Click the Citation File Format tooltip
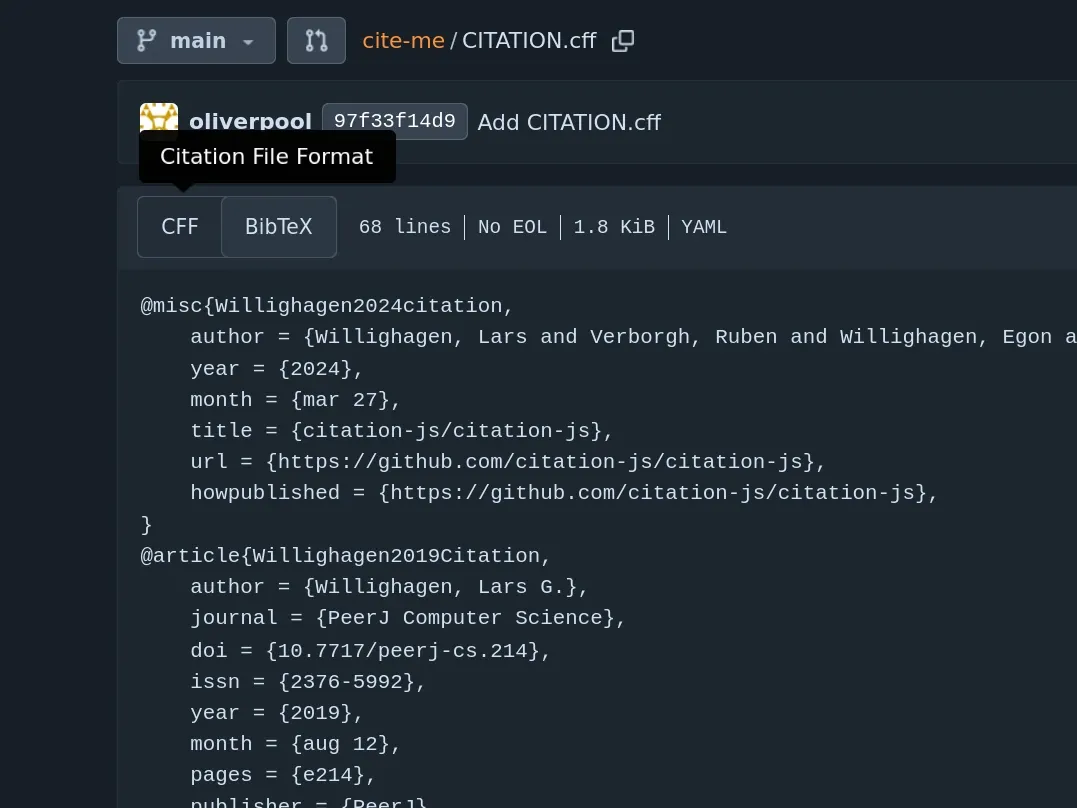 click(x=267, y=156)
